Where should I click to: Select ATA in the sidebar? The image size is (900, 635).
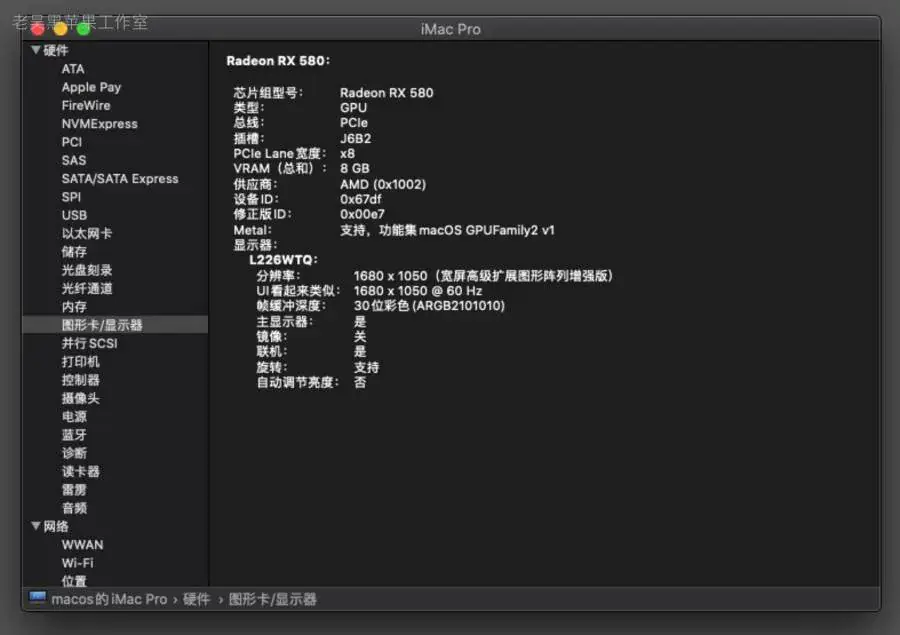click(73, 69)
